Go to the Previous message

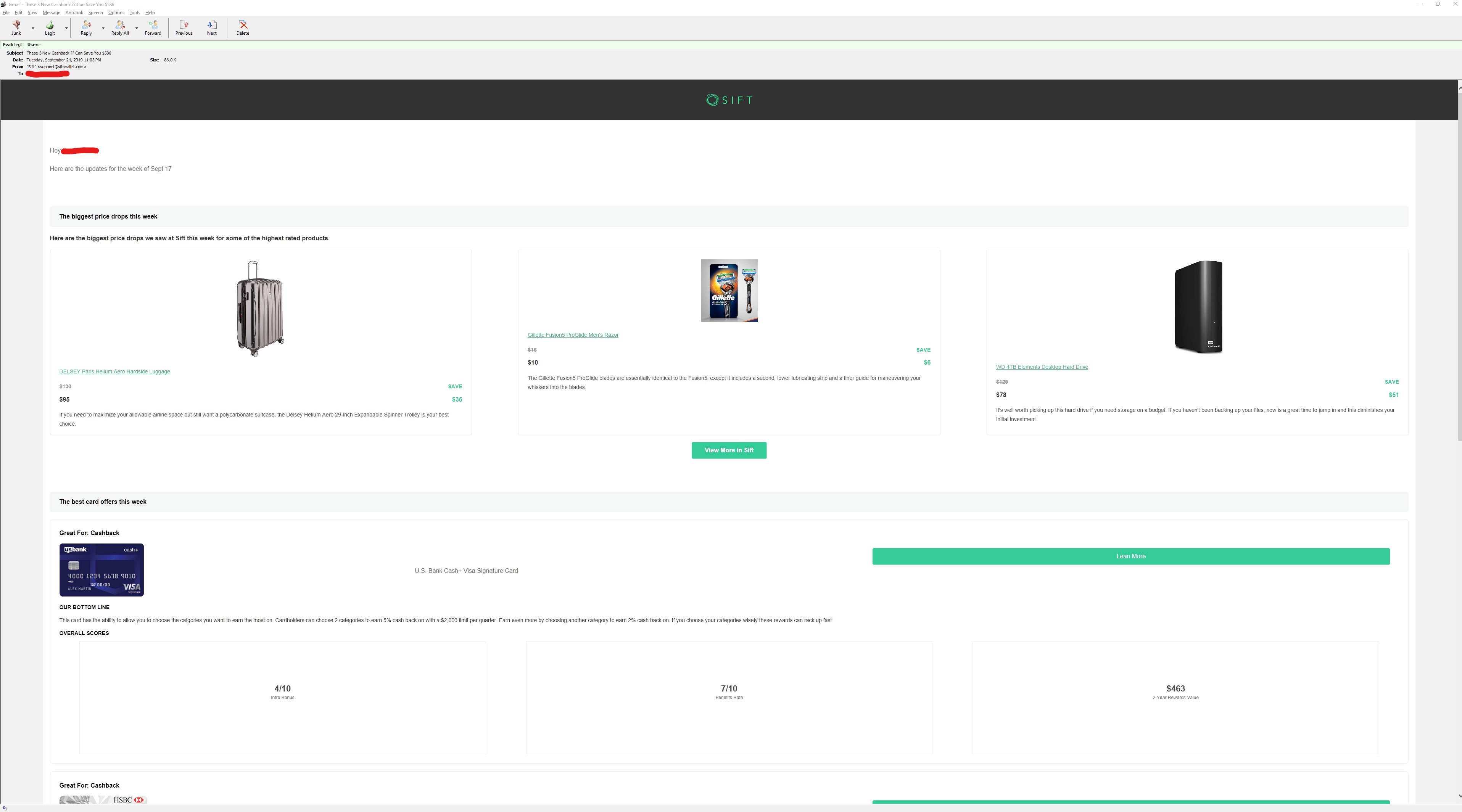click(x=184, y=28)
